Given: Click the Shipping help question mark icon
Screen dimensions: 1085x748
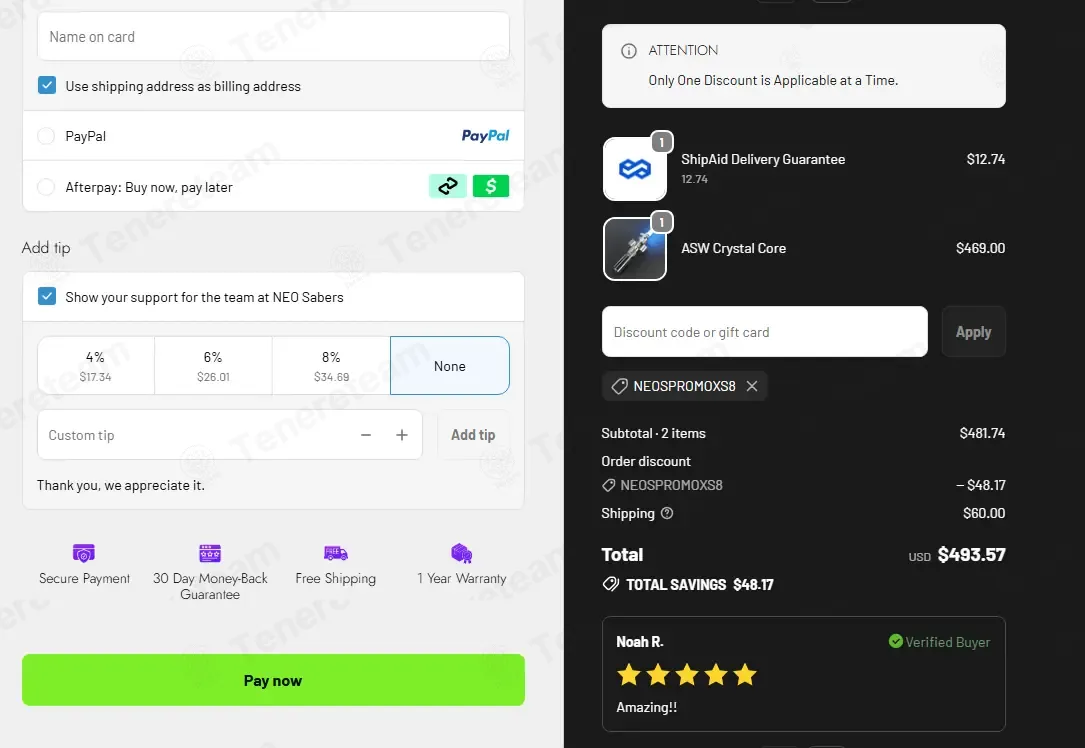Looking at the screenshot, I should click(667, 513).
